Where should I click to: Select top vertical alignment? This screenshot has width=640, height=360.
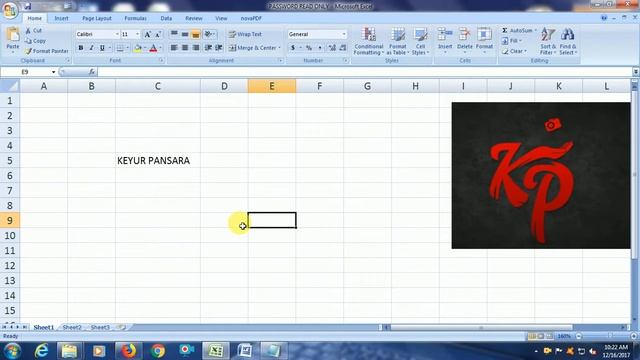[174, 34]
